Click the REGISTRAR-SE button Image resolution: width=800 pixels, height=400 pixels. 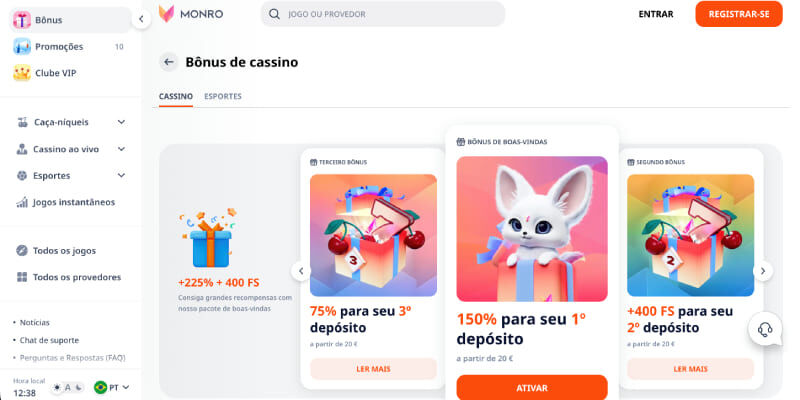(x=739, y=14)
